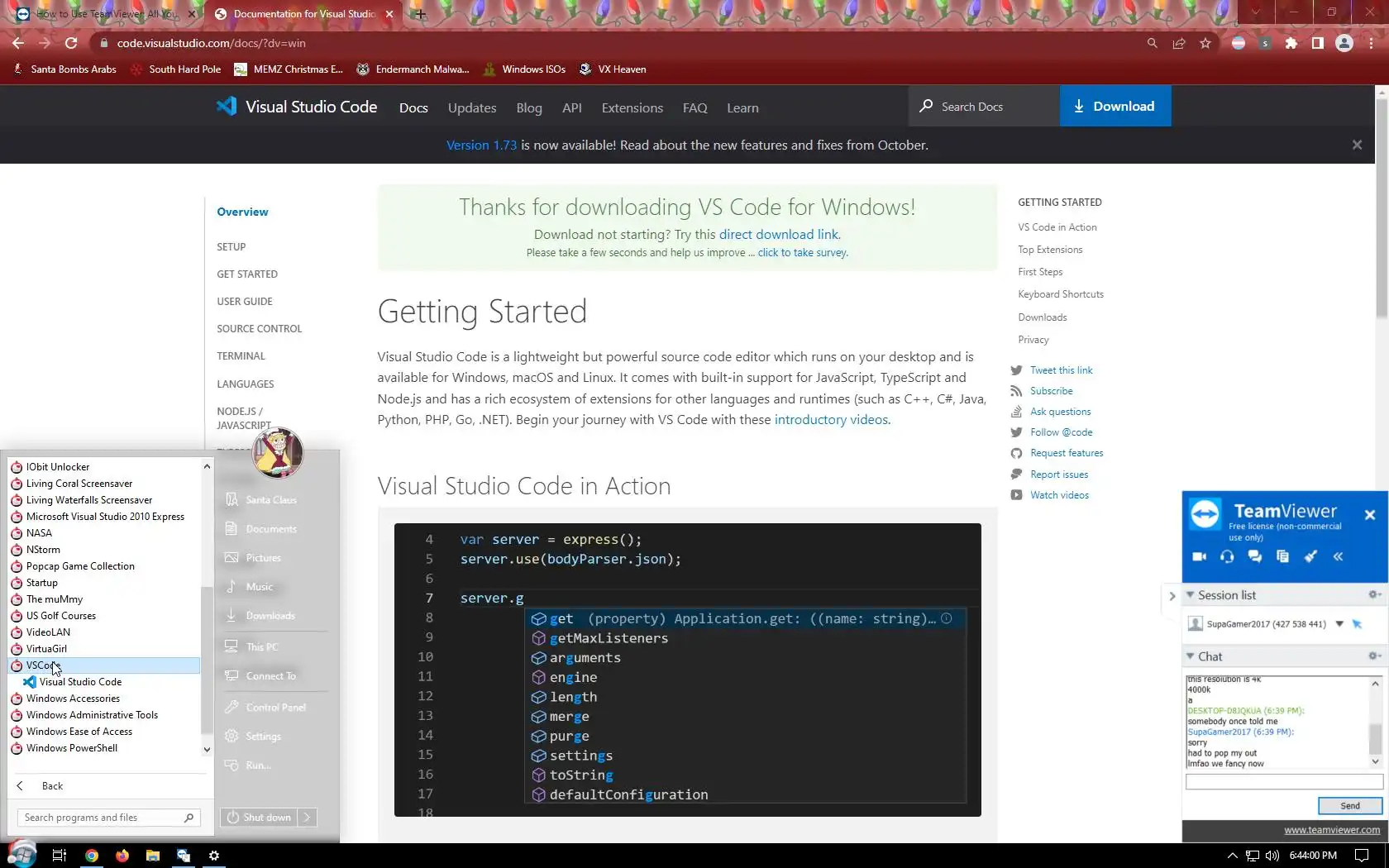Start a video call in TeamViewer panel

coord(1199,557)
